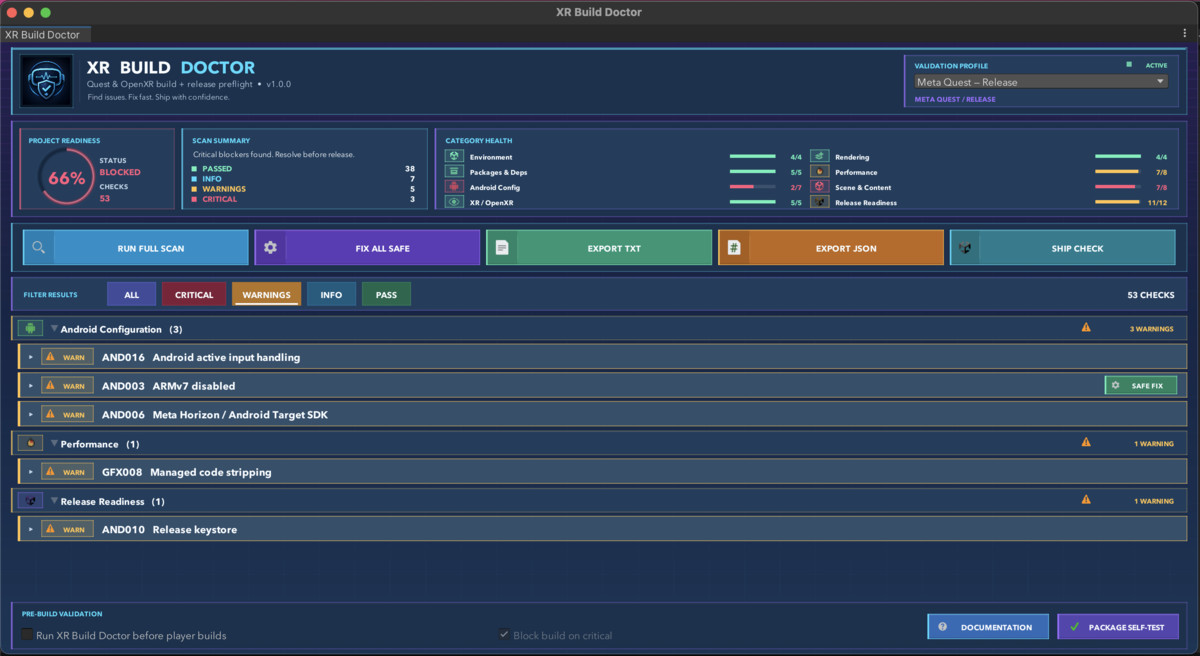Click the warning triangle on Release Readiness header

tap(1086, 501)
